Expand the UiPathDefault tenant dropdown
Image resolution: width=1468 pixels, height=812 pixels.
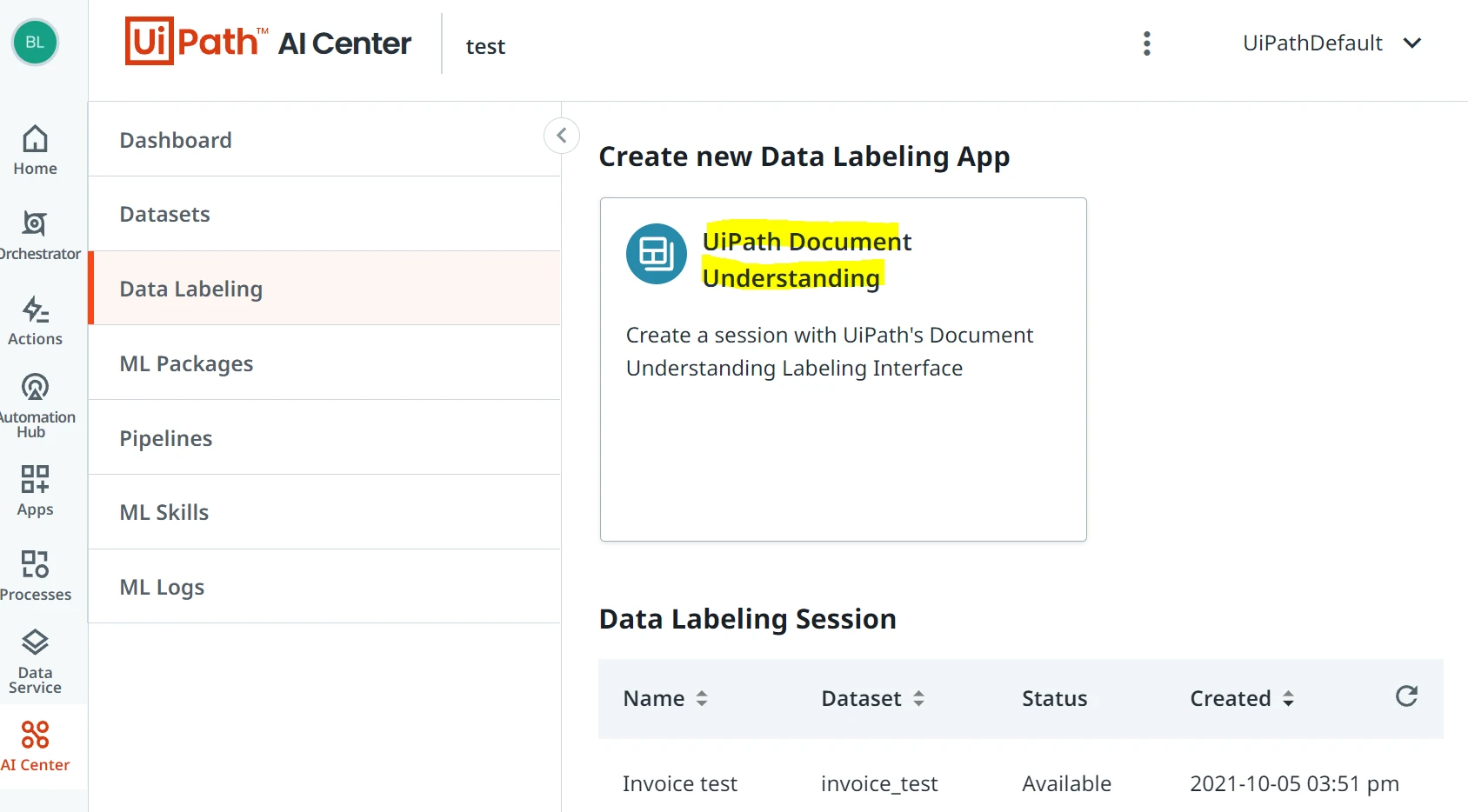1331,43
